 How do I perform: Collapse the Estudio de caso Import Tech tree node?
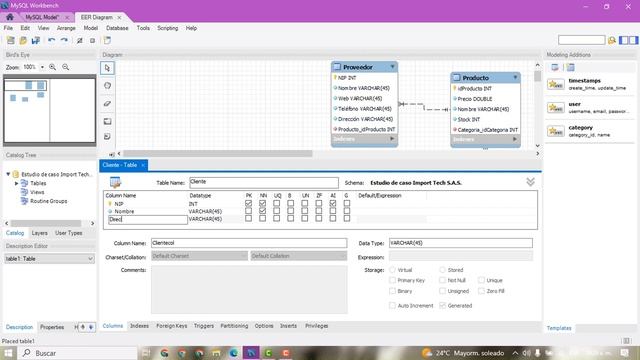click(8, 174)
